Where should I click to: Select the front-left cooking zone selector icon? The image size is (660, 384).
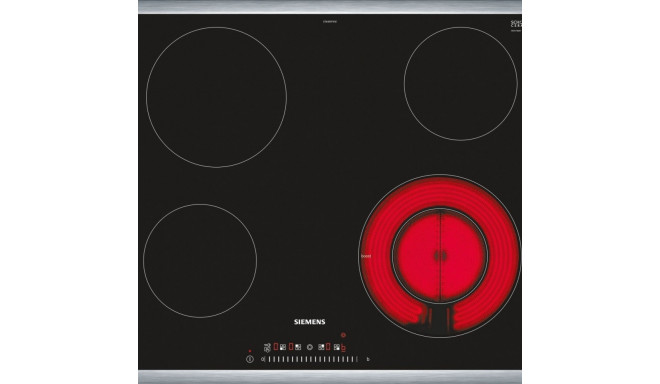click(x=283, y=347)
